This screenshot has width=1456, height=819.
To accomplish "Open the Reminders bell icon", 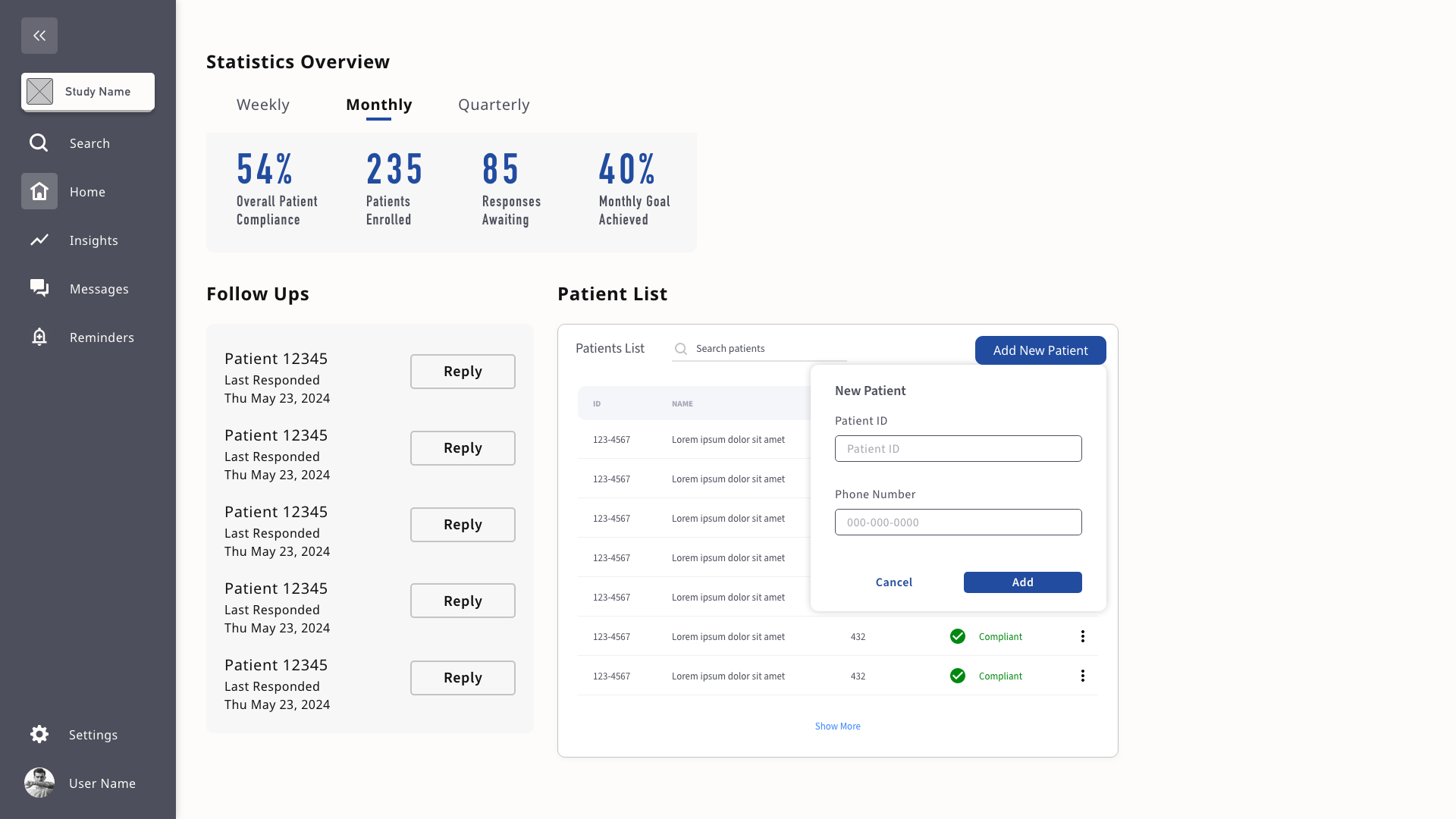I will click(x=39, y=337).
